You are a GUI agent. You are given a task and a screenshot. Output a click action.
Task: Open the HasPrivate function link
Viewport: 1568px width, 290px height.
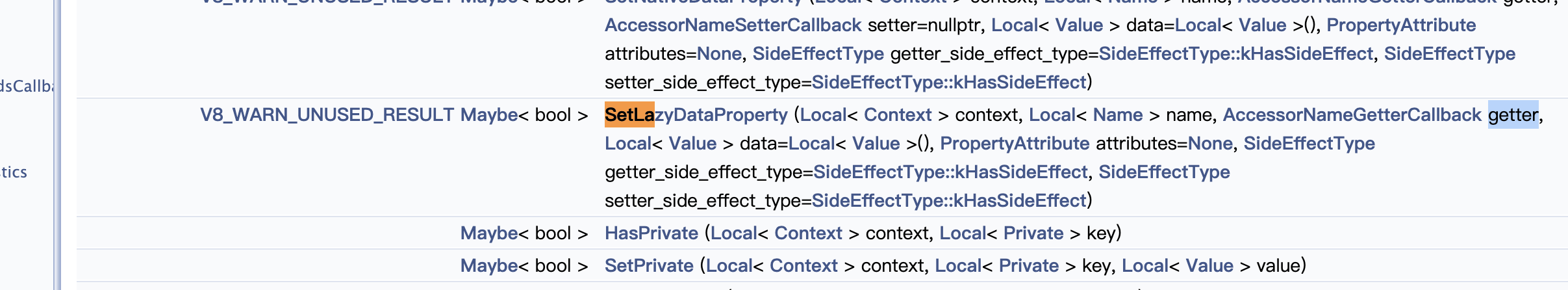click(x=651, y=233)
